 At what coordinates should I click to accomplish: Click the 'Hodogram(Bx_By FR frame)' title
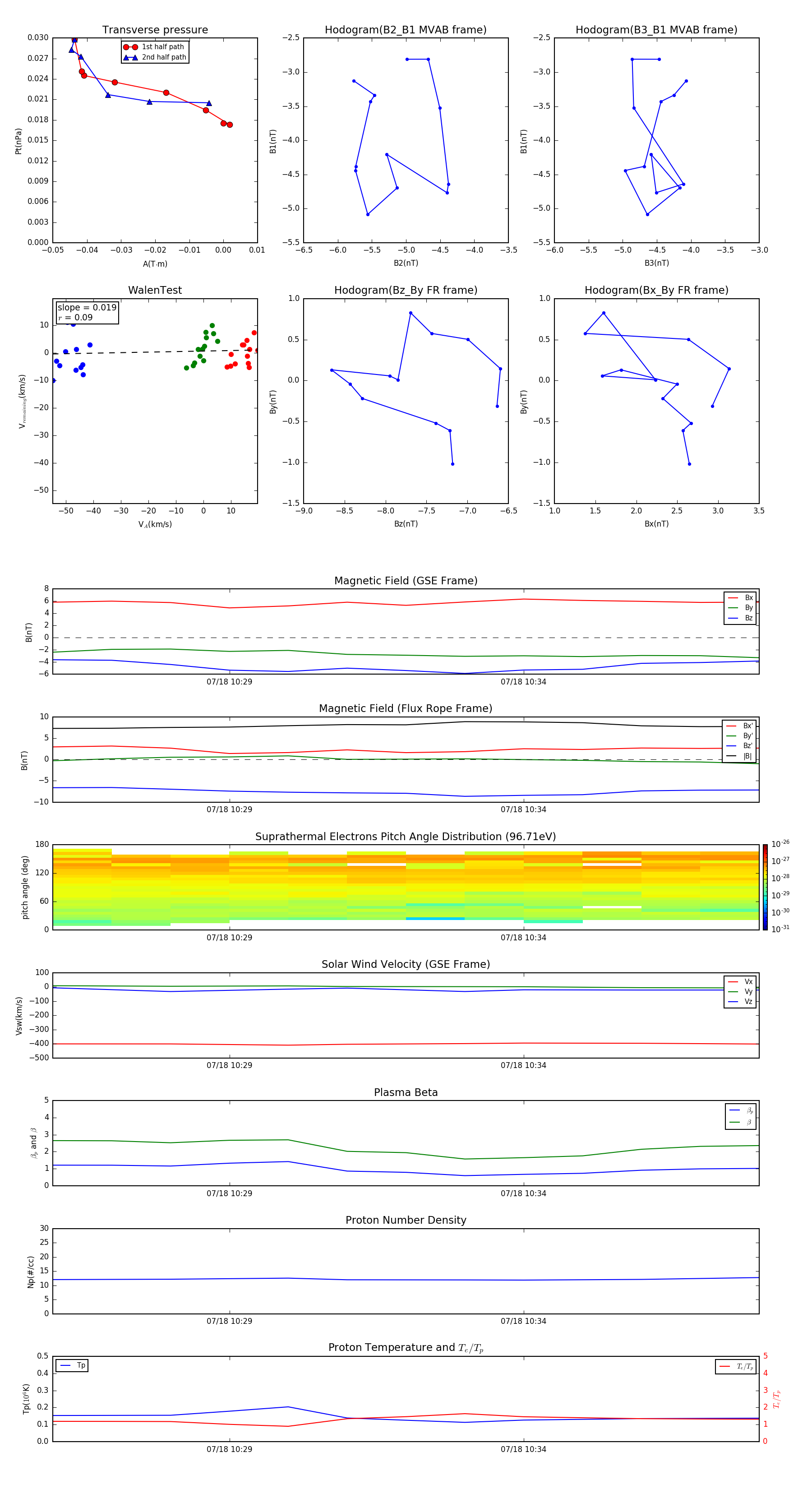pyautogui.click(x=656, y=290)
